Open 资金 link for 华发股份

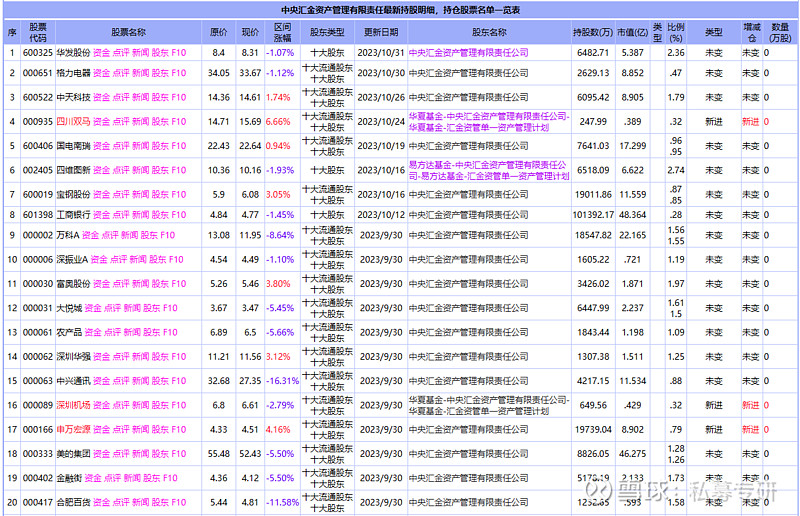coord(102,53)
